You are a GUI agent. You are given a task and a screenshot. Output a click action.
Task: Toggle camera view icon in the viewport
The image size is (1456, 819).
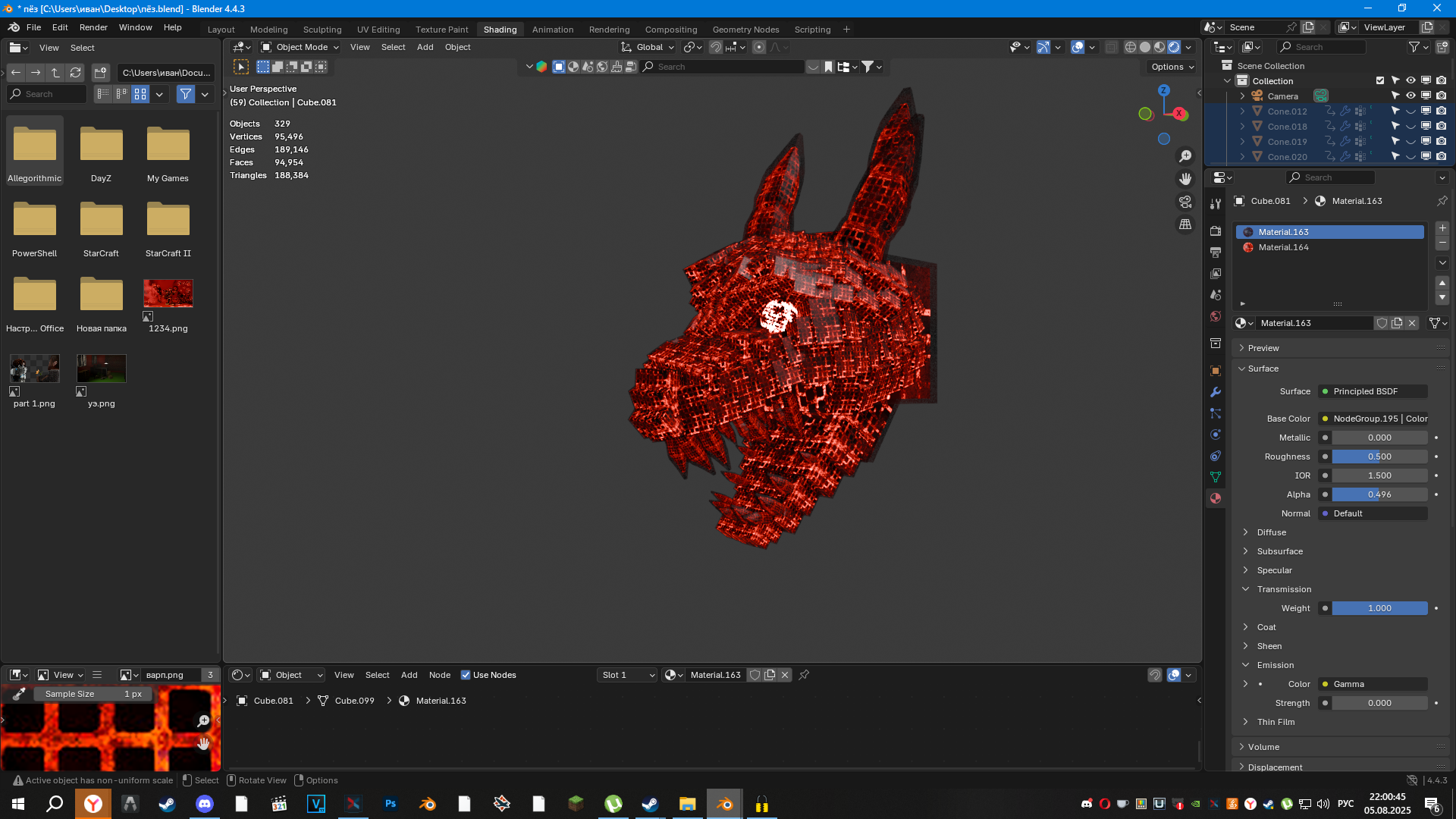tap(1185, 202)
